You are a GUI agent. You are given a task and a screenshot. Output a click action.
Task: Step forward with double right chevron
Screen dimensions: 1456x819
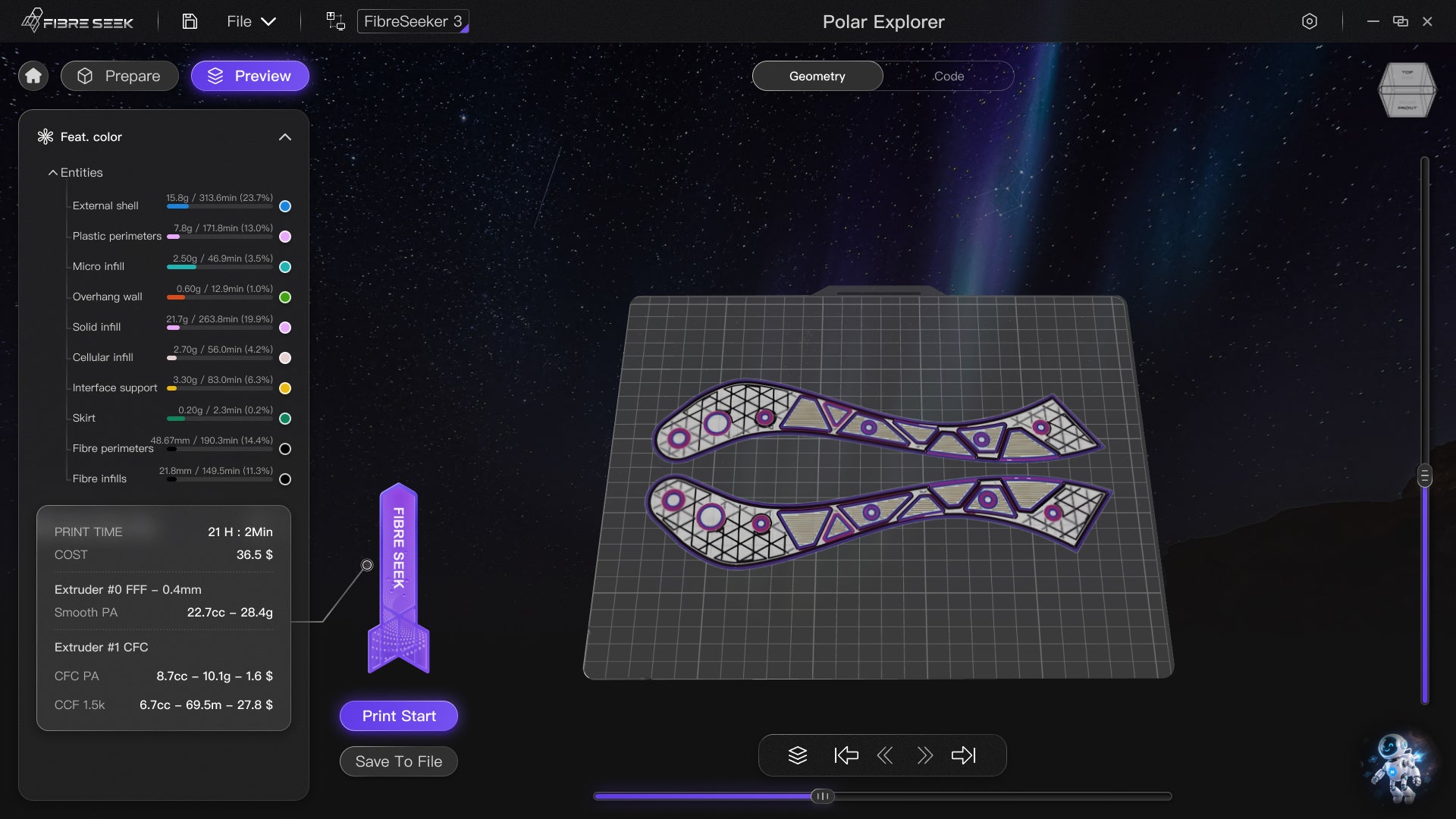[x=924, y=755]
